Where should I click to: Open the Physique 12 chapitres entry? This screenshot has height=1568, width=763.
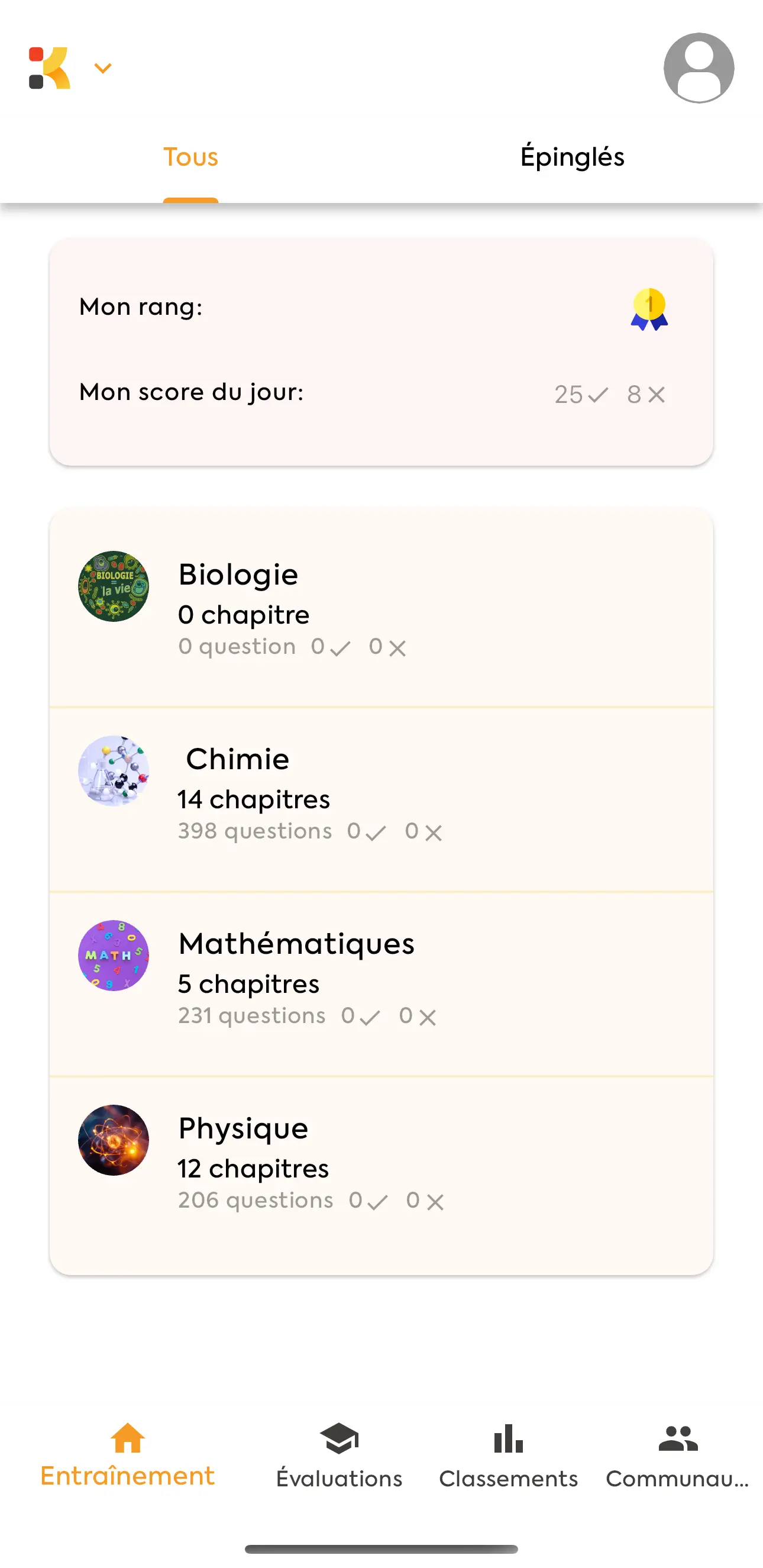tap(253, 1168)
